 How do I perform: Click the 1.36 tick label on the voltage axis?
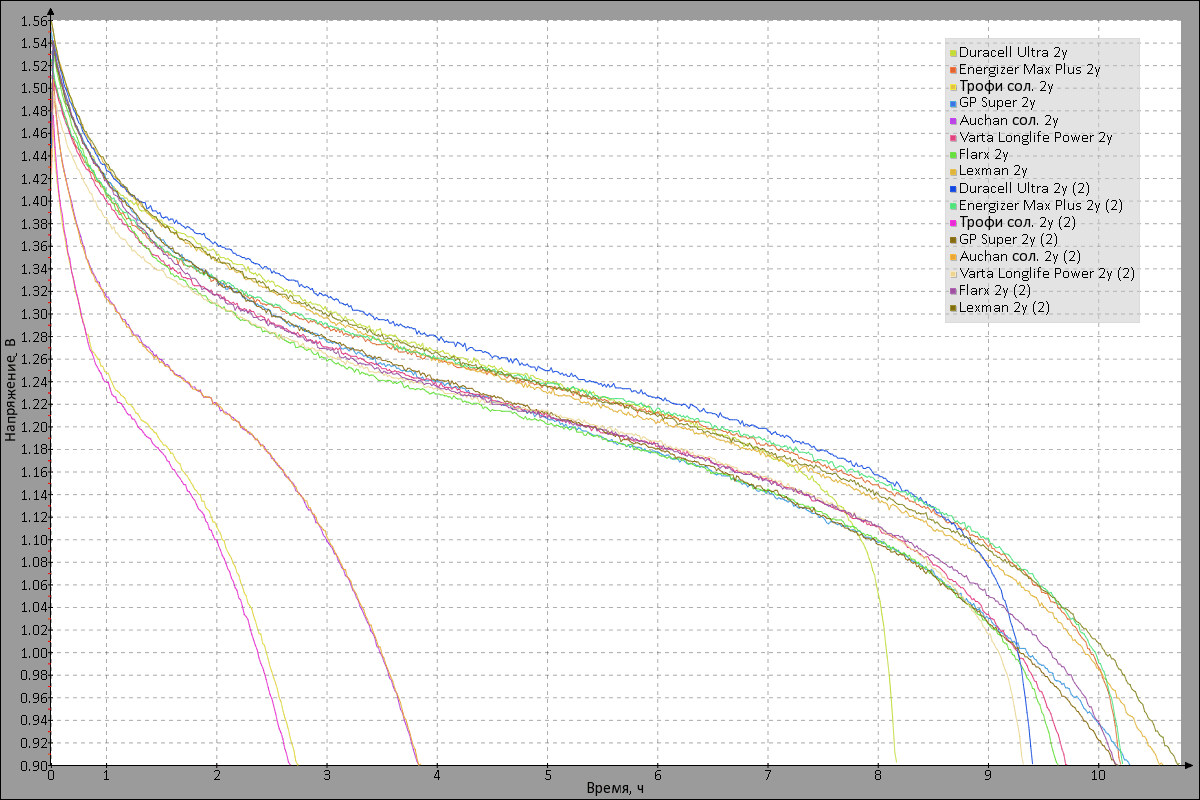click(x=33, y=246)
